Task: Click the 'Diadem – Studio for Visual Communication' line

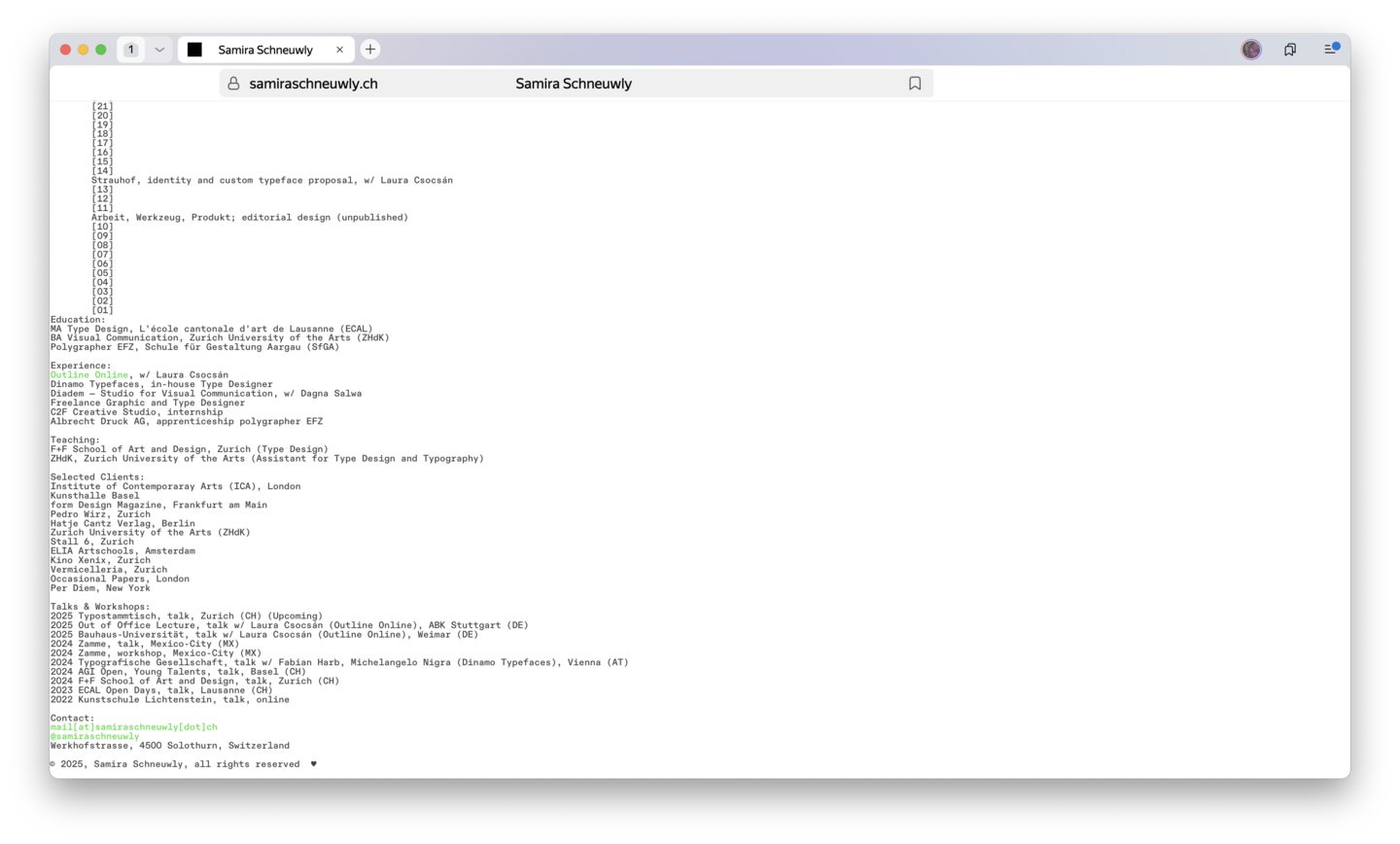Action: (206, 394)
